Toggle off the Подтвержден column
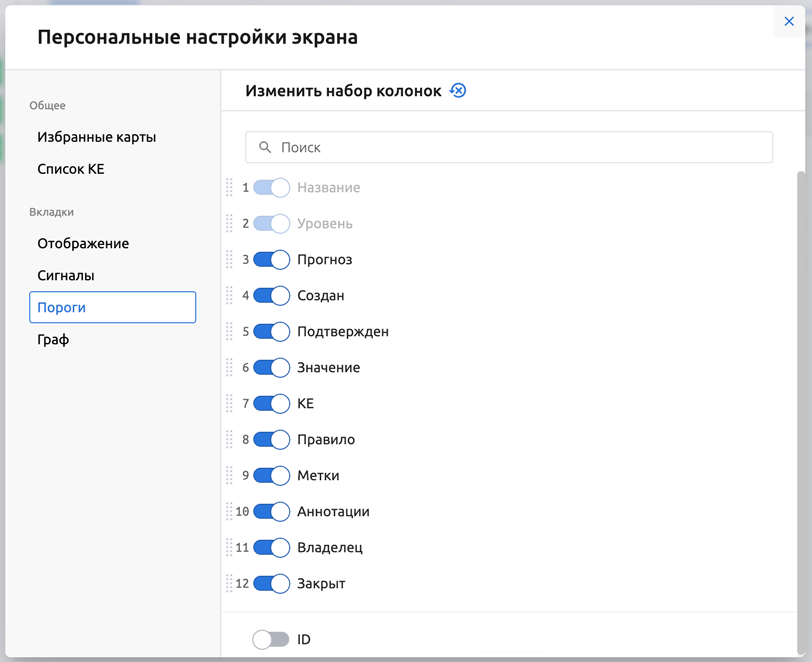The width and height of the screenshot is (812, 662). (271, 332)
